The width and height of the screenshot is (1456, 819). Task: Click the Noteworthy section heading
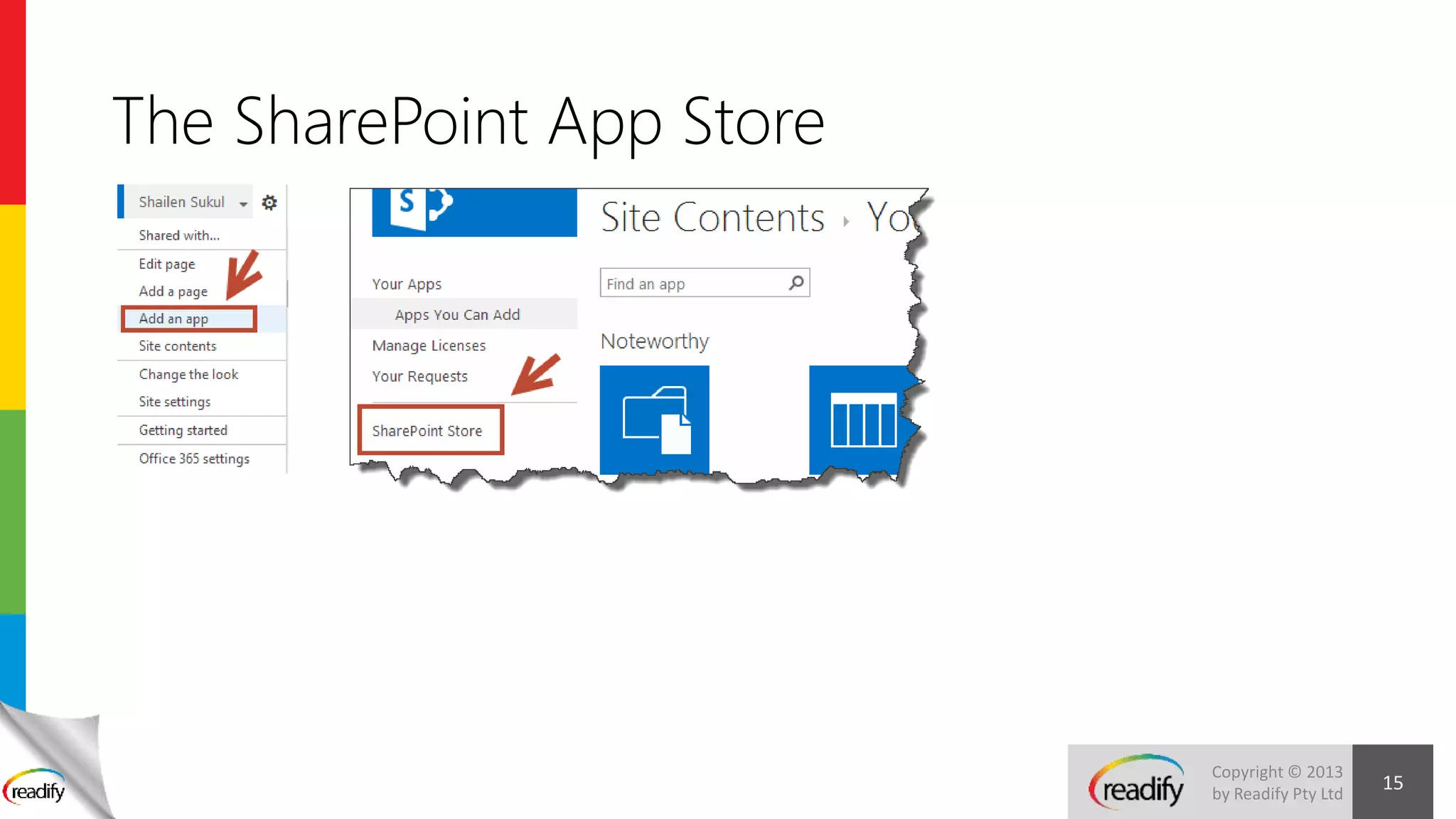point(655,341)
